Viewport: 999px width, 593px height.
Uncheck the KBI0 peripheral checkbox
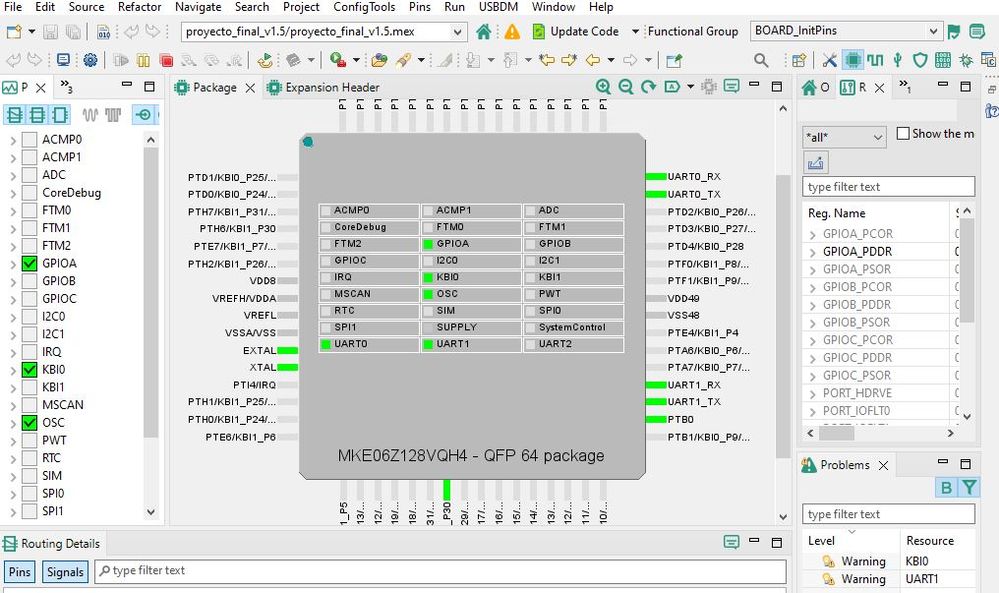29,369
